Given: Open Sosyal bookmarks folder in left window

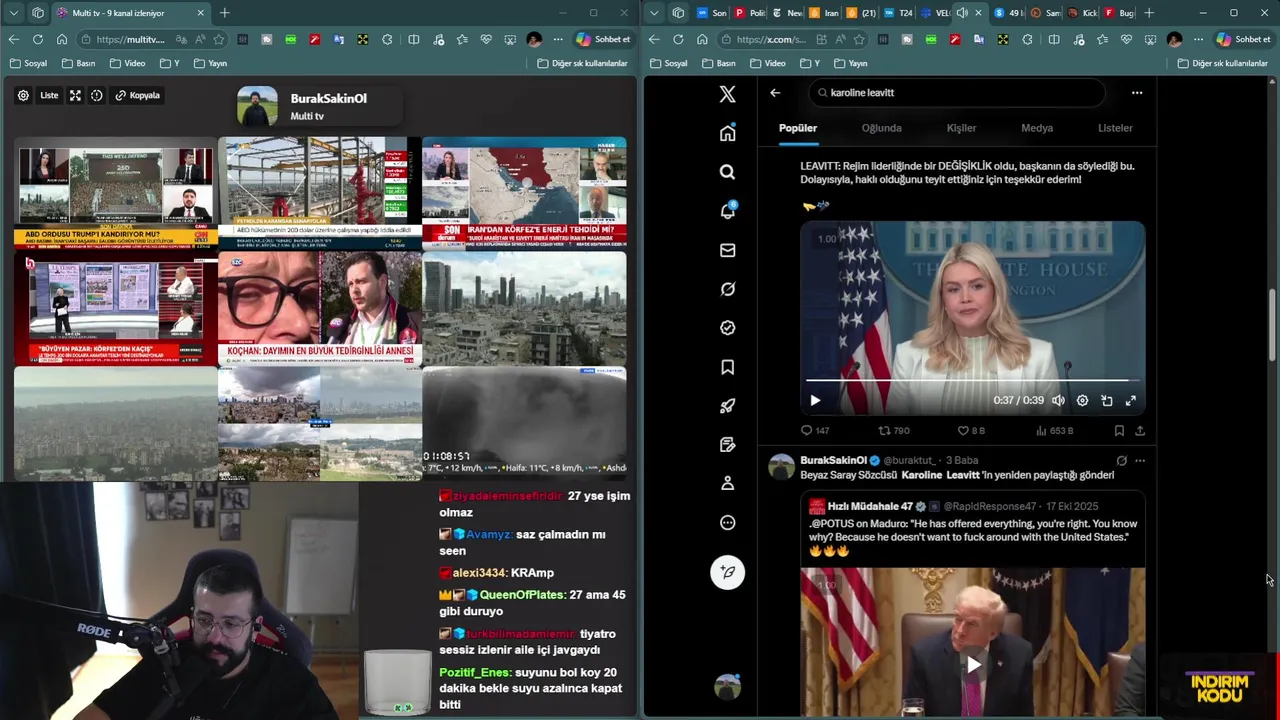Looking at the screenshot, I should pyautogui.click(x=28, y=63).
